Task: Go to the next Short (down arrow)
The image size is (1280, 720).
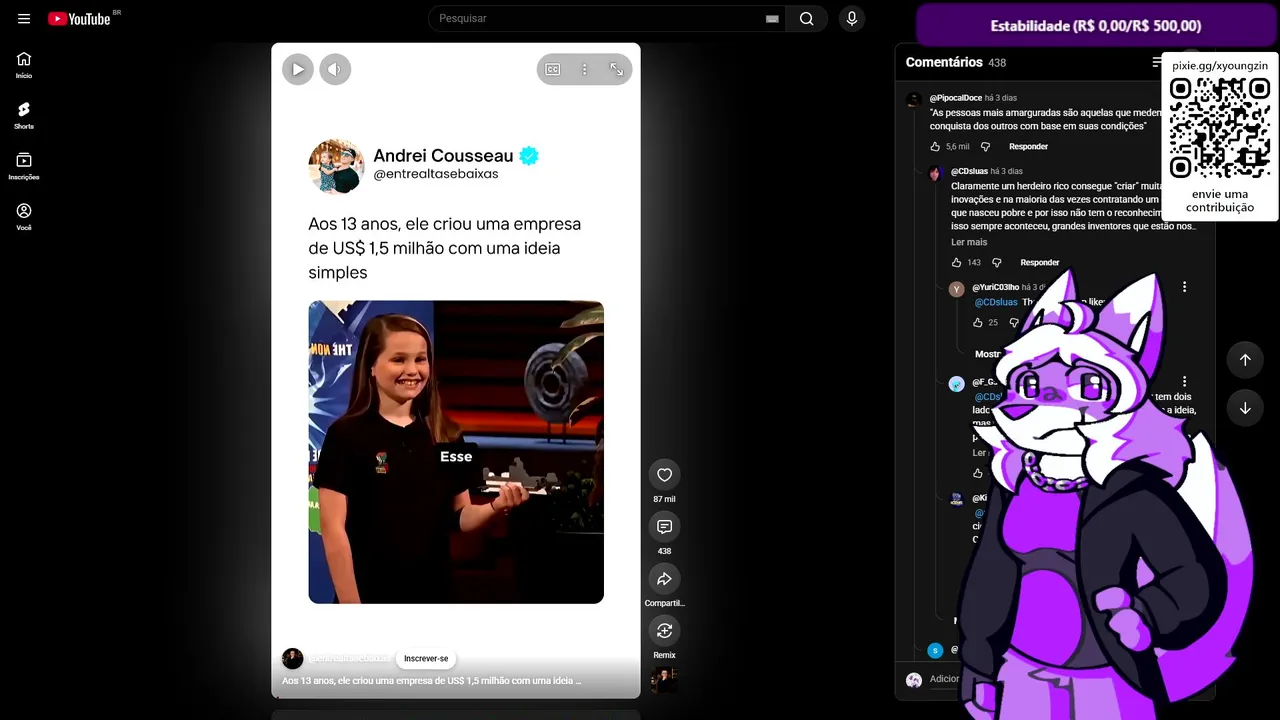Action: 1245,408
